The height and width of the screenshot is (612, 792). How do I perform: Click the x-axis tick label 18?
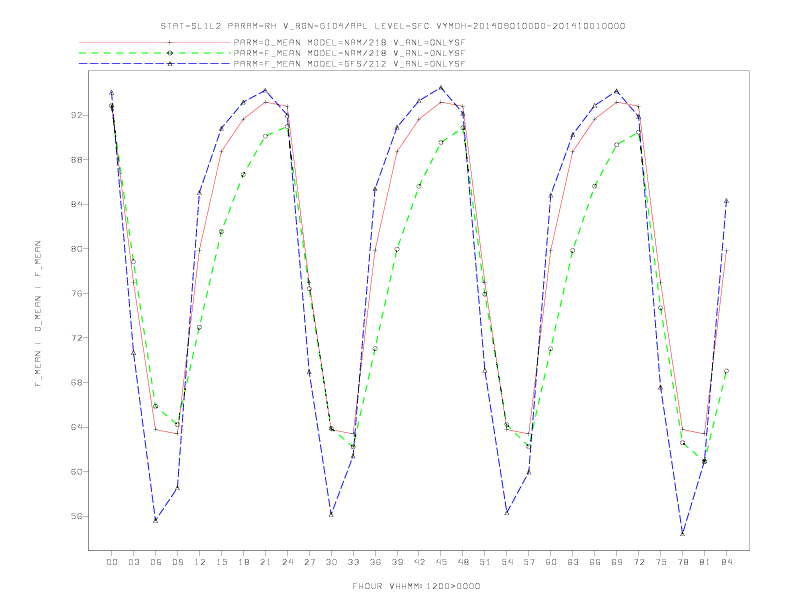coord(243,562)
